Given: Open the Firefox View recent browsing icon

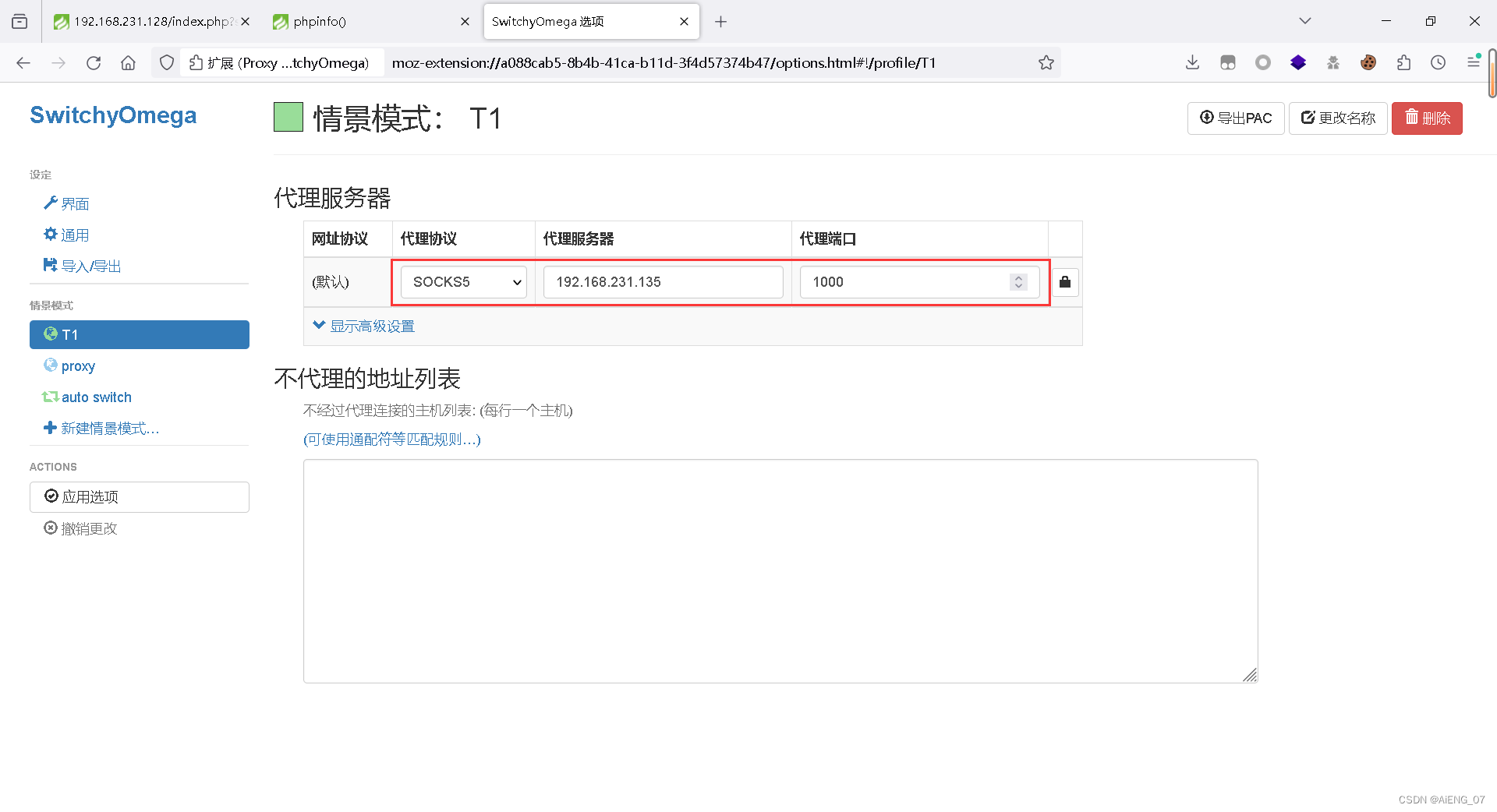Looking at the screenshot, I should tap(20, 22).
